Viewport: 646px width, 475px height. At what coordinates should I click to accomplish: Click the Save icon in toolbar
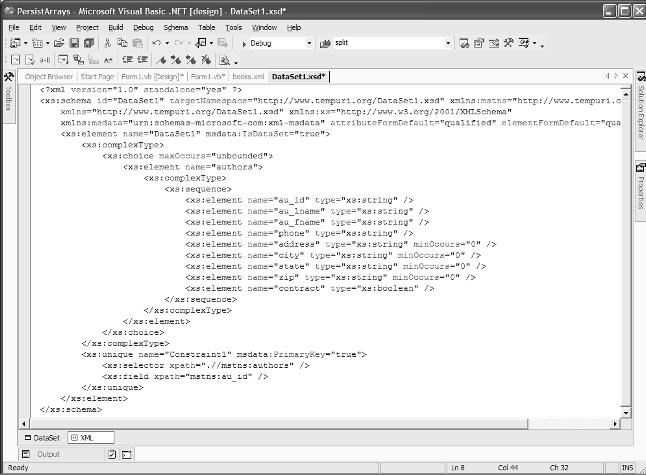pyautogui.click(x=73, y=44)
